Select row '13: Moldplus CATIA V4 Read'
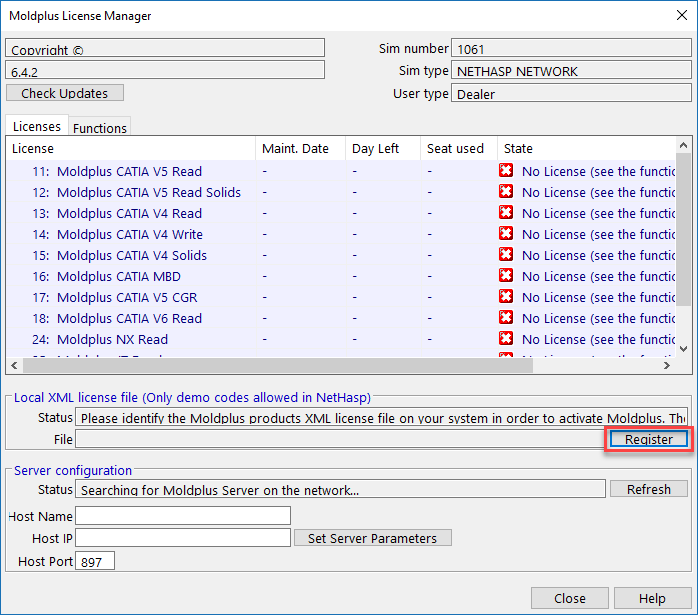Viewport: 698px width, 615px height. (x=341, y=213)
